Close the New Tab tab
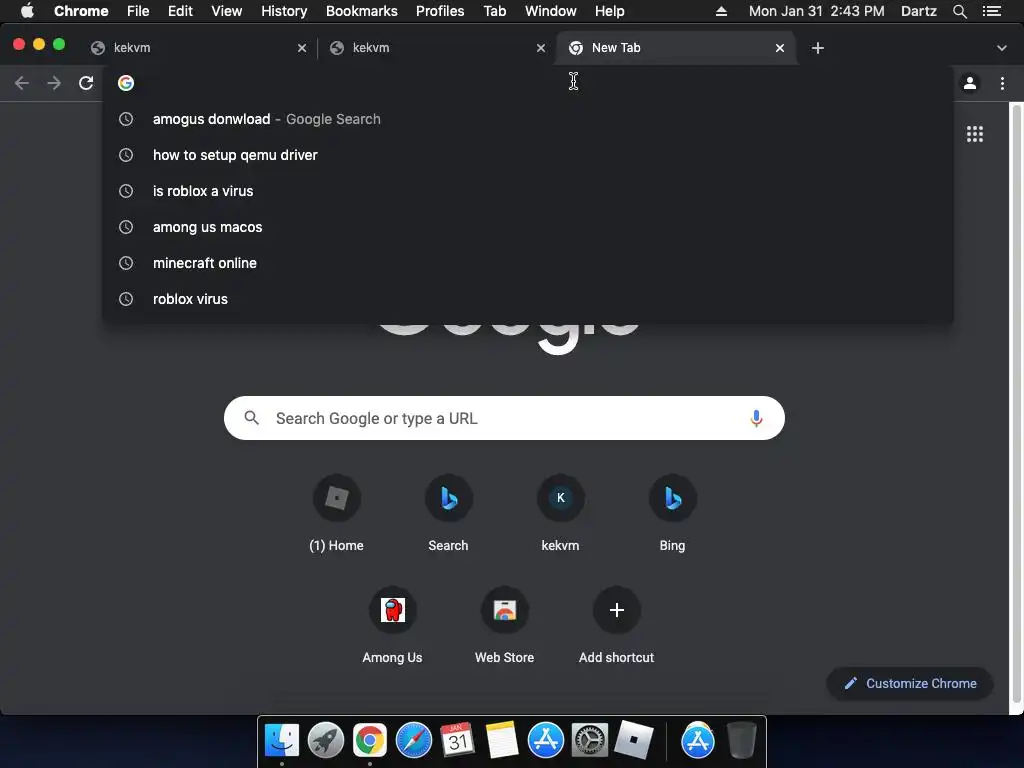This screenshot has height=768, width=1024. pyautogui.click(x=780, y=48)
